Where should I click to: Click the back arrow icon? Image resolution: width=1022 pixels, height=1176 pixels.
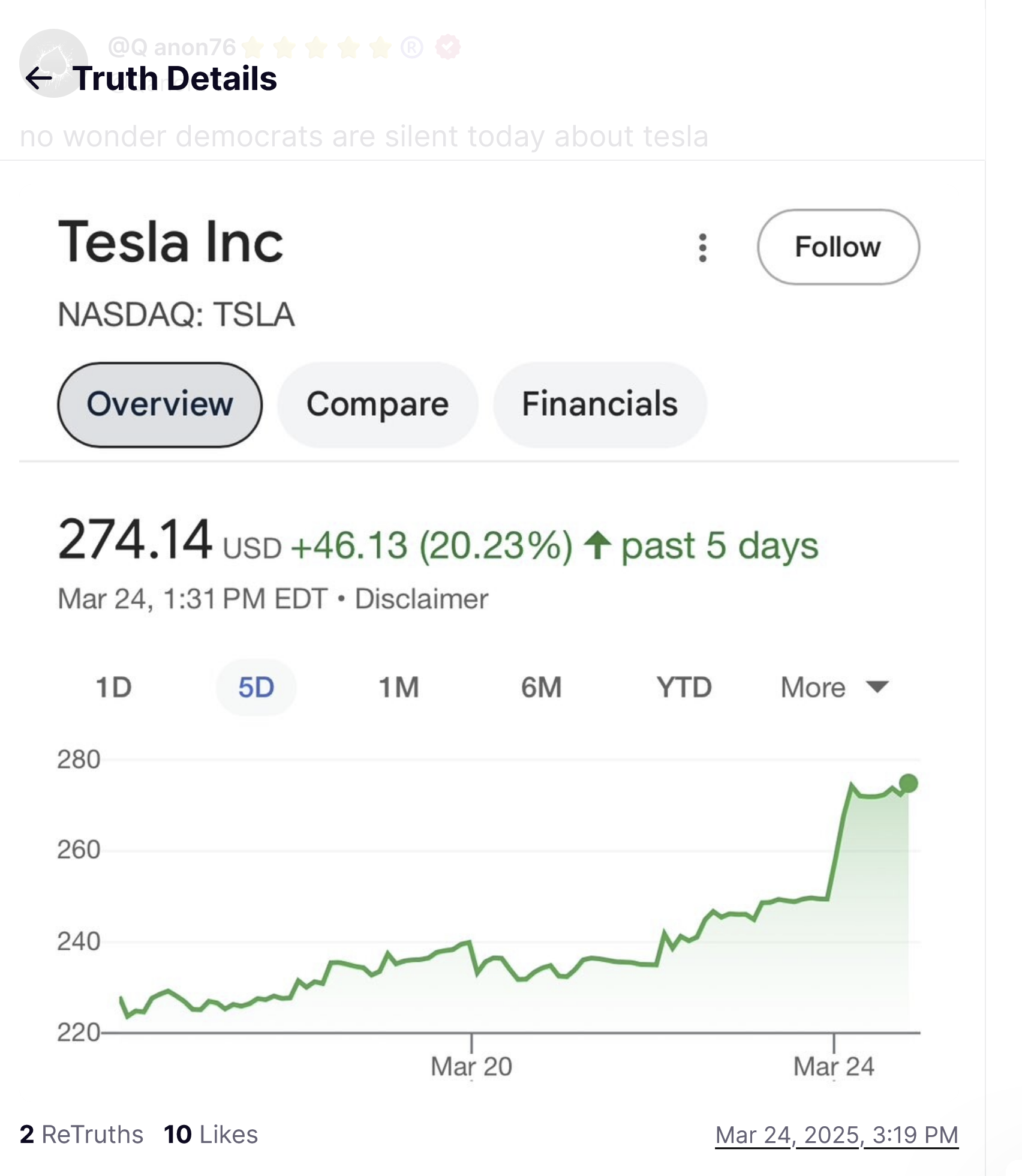[39, 78]
